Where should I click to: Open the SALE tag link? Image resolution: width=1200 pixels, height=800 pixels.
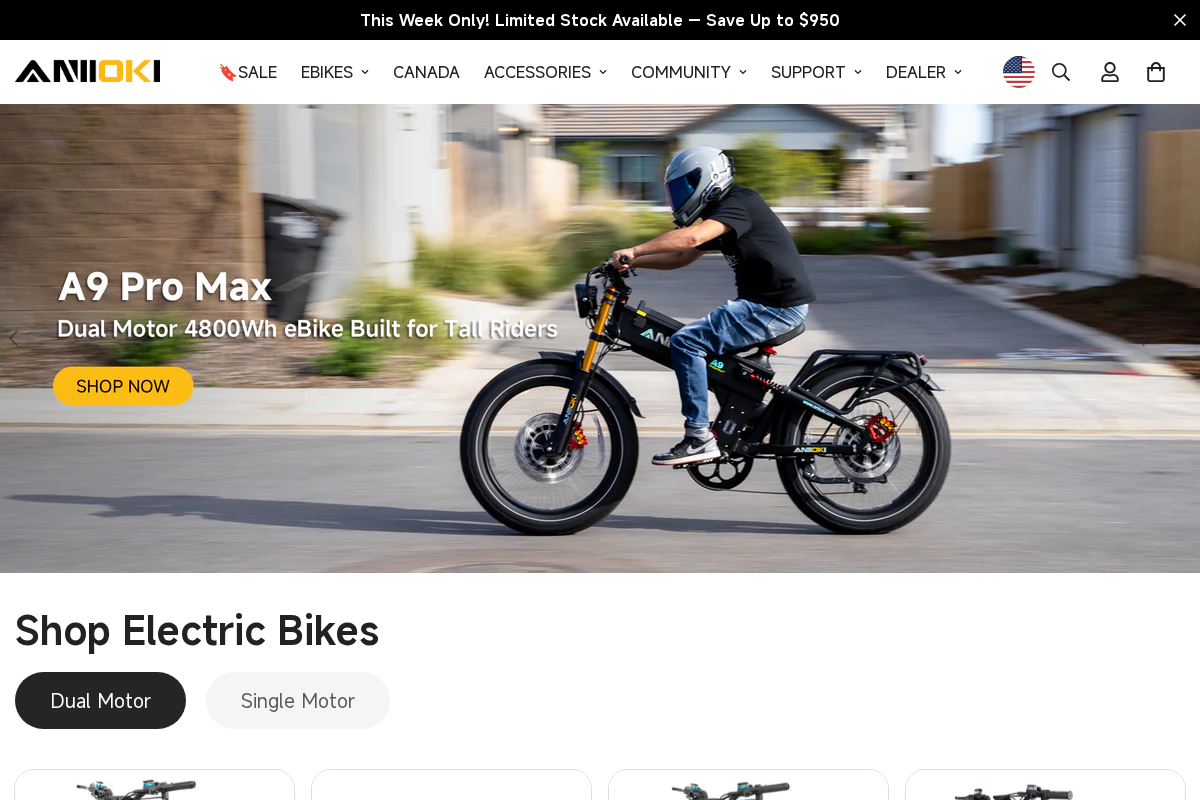[248, 72]
